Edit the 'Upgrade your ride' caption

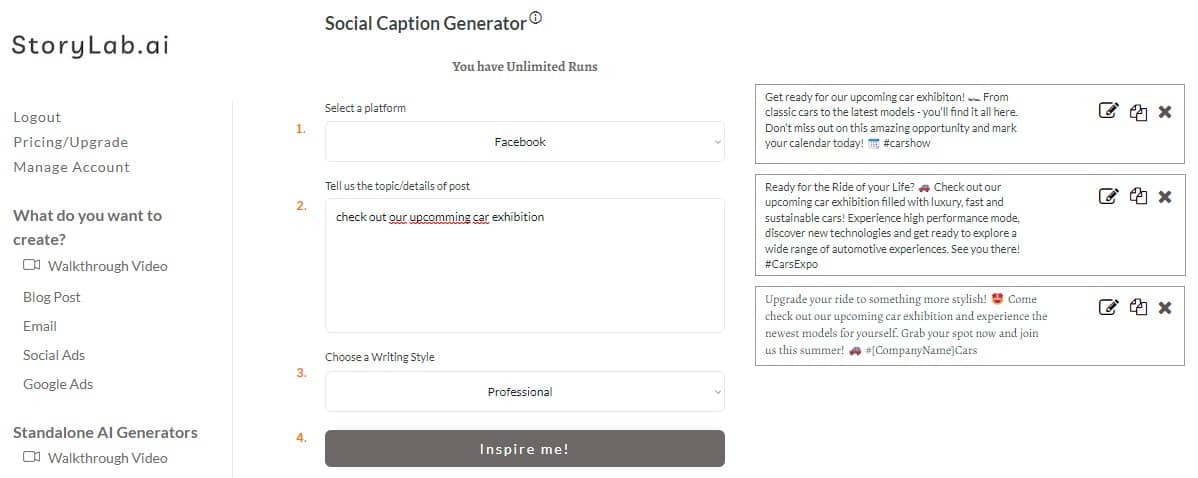[x=1108, y=307]
